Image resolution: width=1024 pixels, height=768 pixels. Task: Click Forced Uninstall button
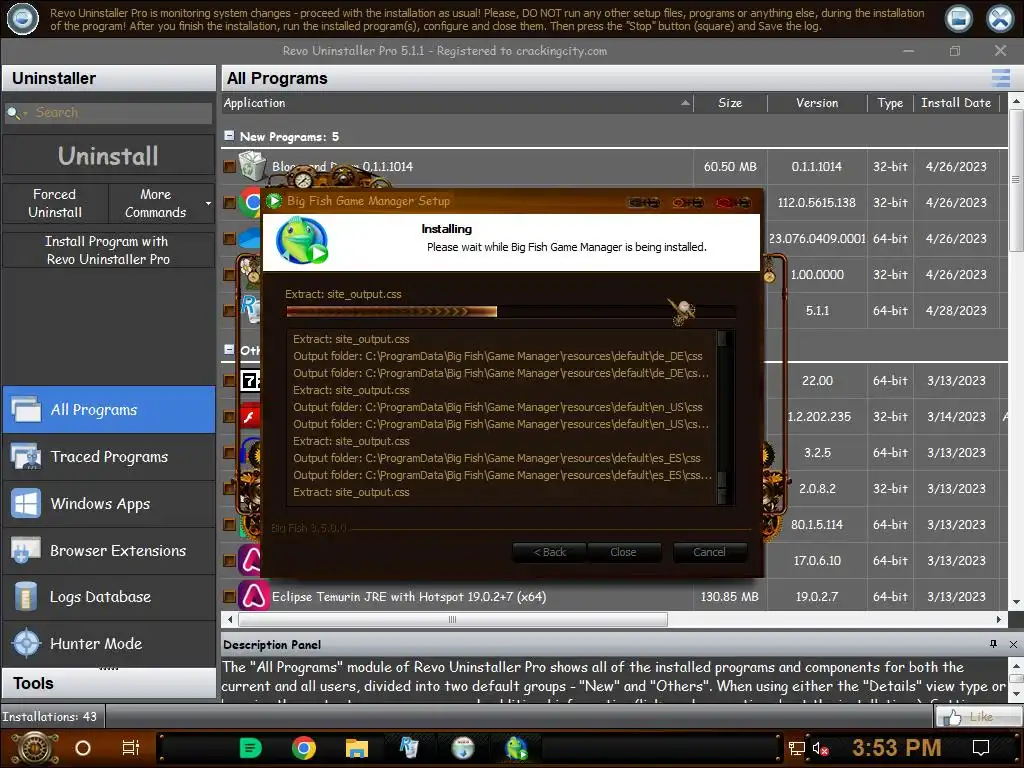[x=55, y=203]
